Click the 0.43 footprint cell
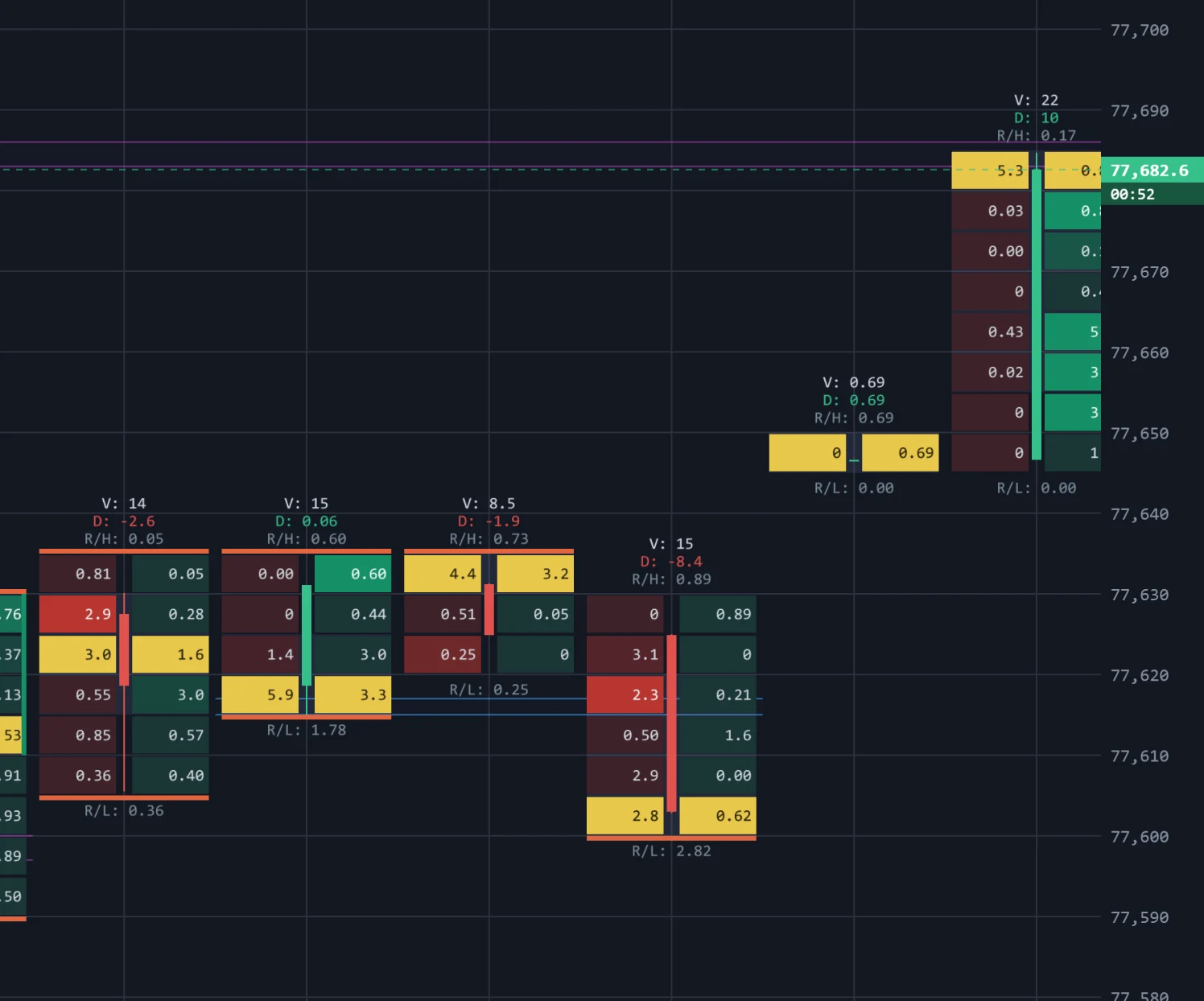 coord(990,332)
